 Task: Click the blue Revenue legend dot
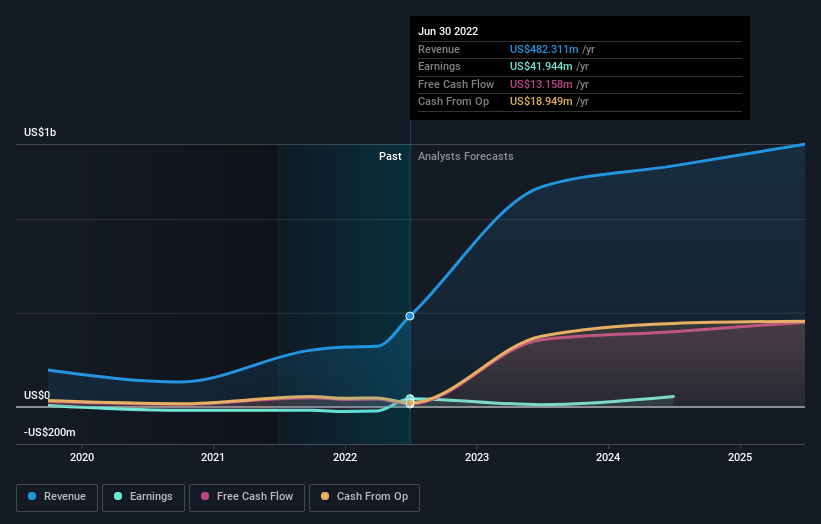32,496
